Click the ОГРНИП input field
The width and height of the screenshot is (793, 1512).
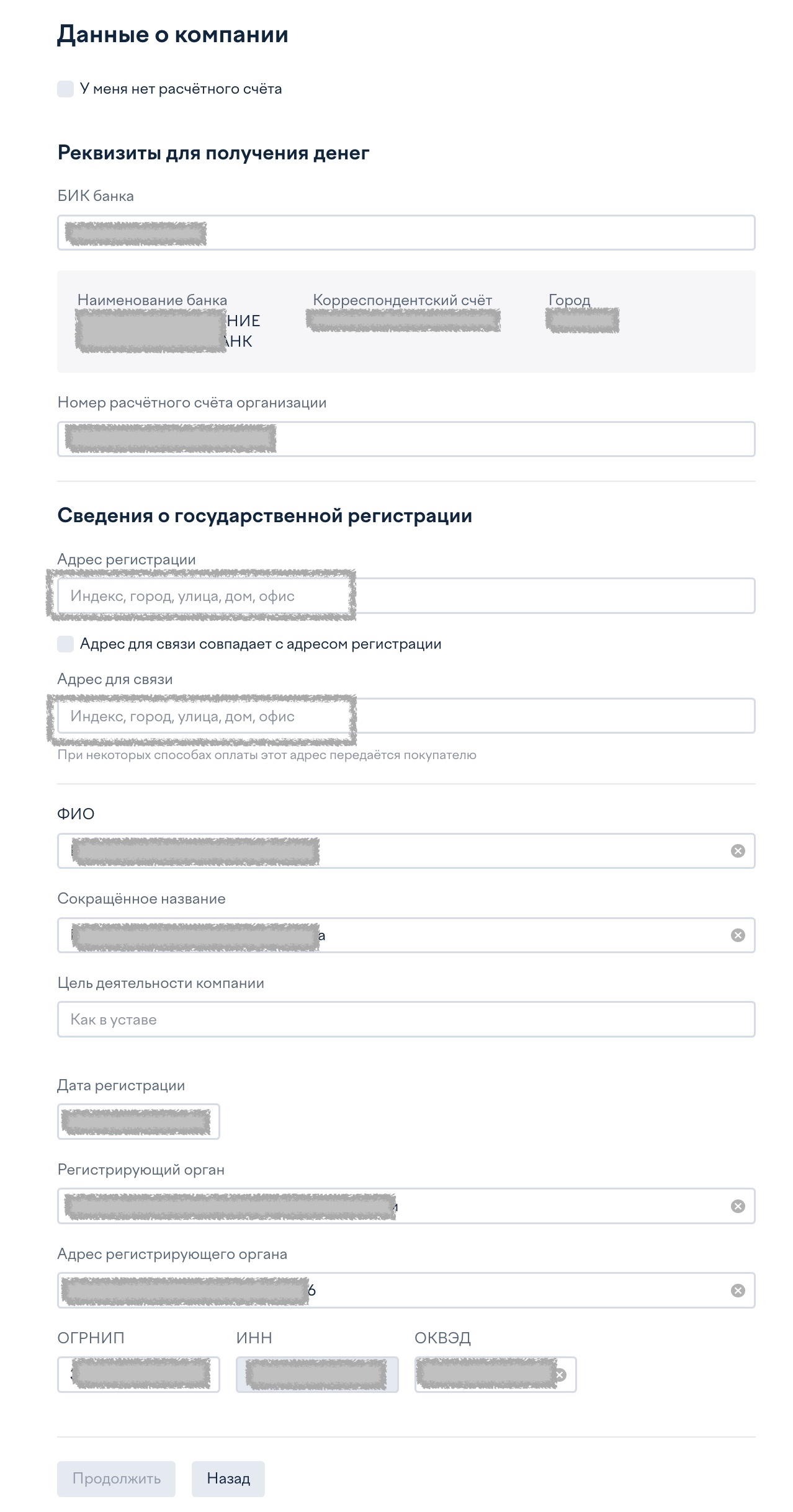coord(138,1375)
